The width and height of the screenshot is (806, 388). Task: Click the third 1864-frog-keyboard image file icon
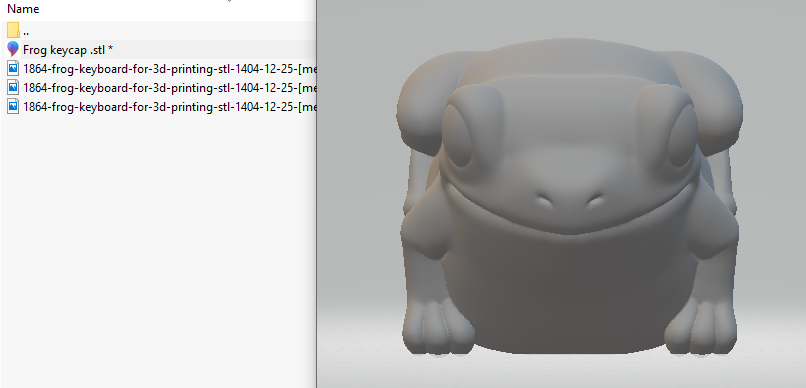click(13, 106)
